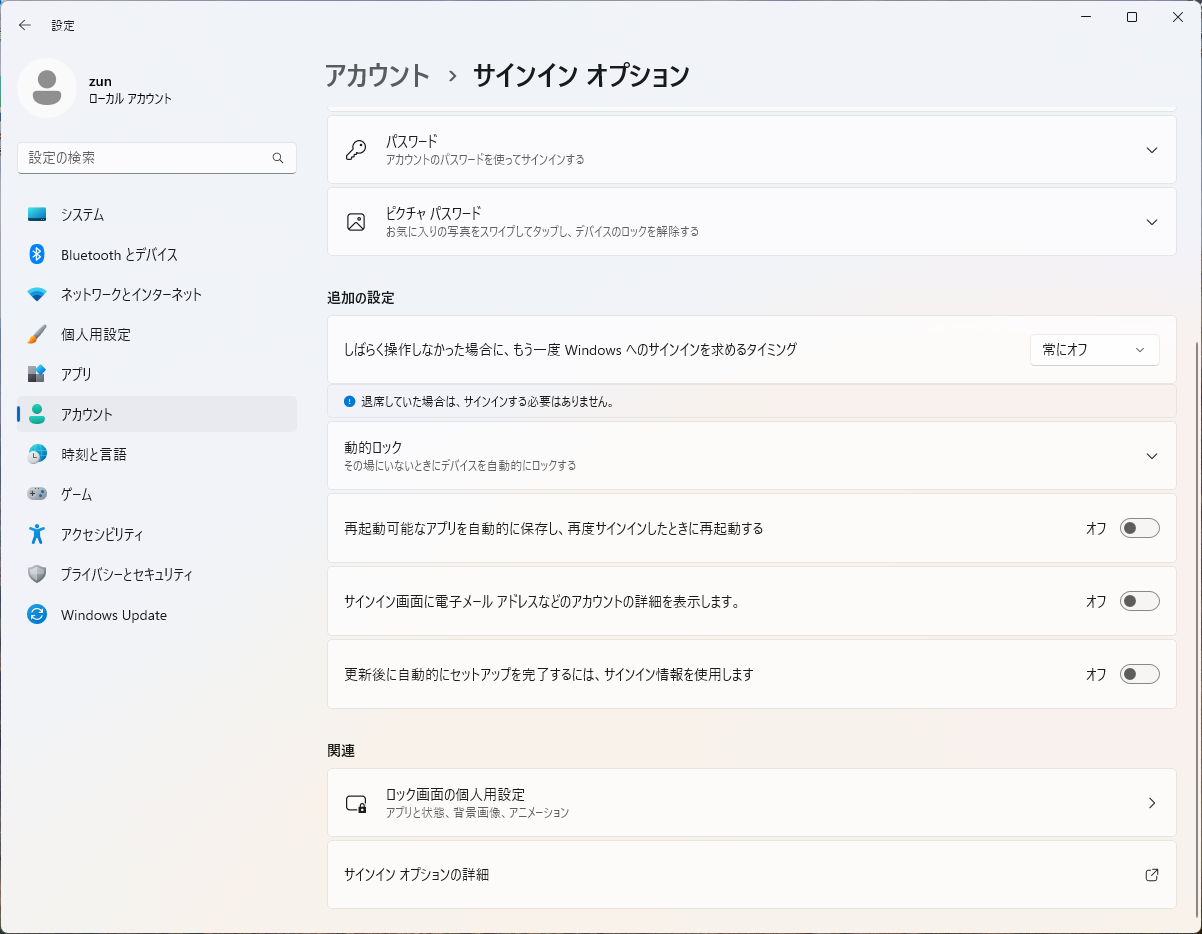Click the システム monitor icon
The image size is (1202, 934).
point(37,214)
